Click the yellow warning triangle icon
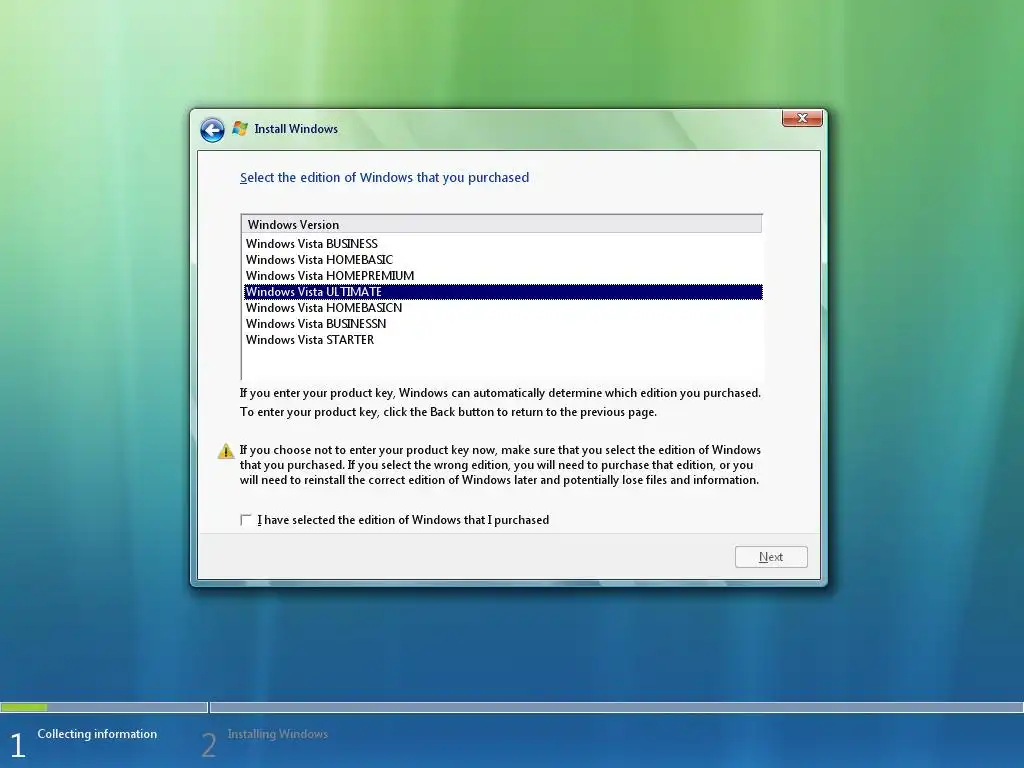The width and height of the screenshot is (1024, 768). pos(226,451)
